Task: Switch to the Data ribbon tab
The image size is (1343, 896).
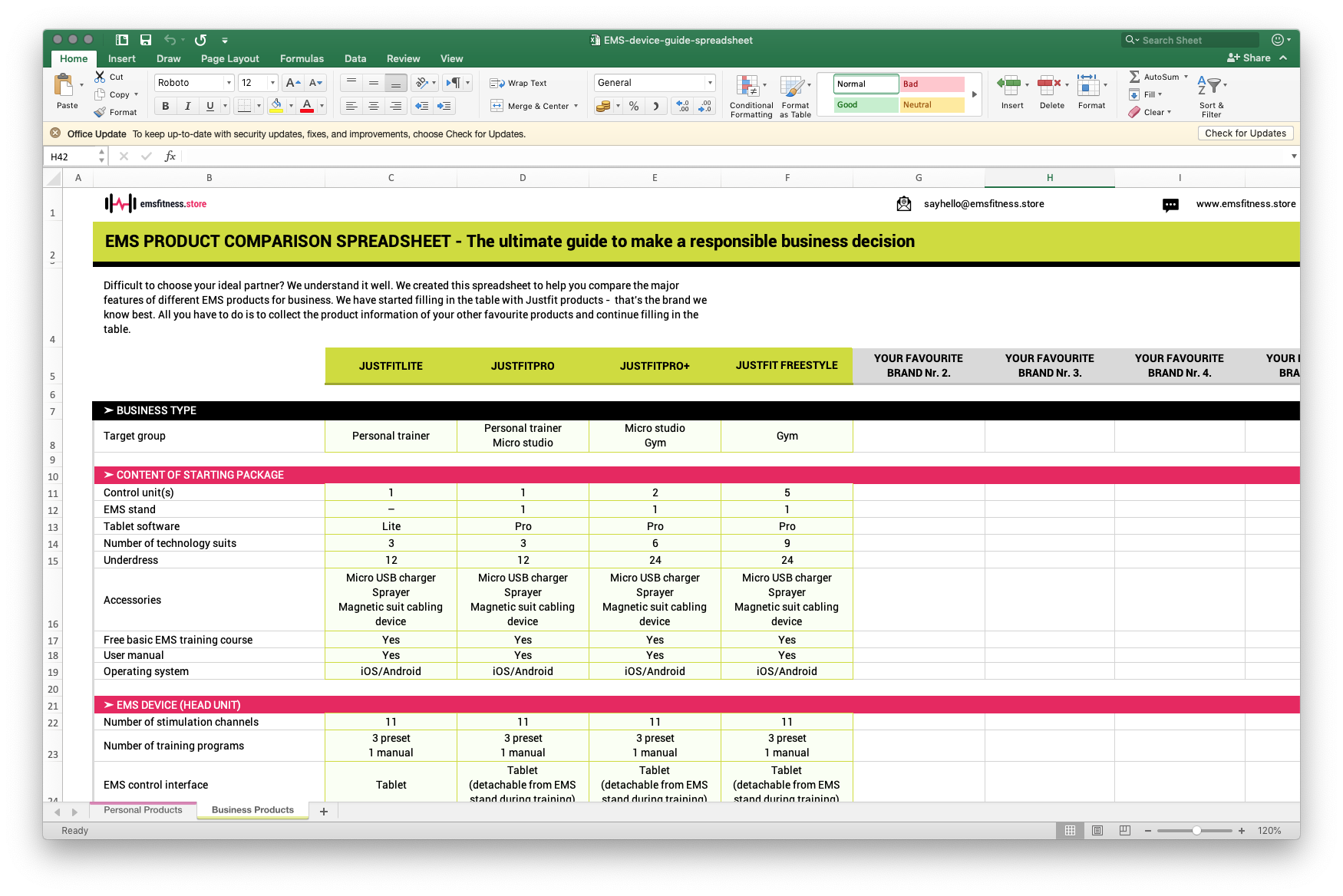Action: click(355, 58)
